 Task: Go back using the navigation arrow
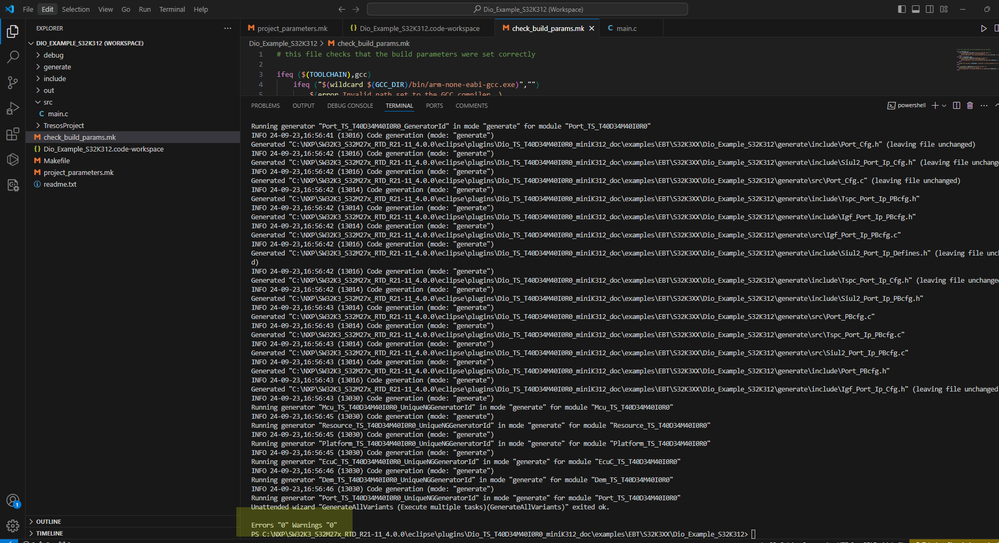[341, 9]
